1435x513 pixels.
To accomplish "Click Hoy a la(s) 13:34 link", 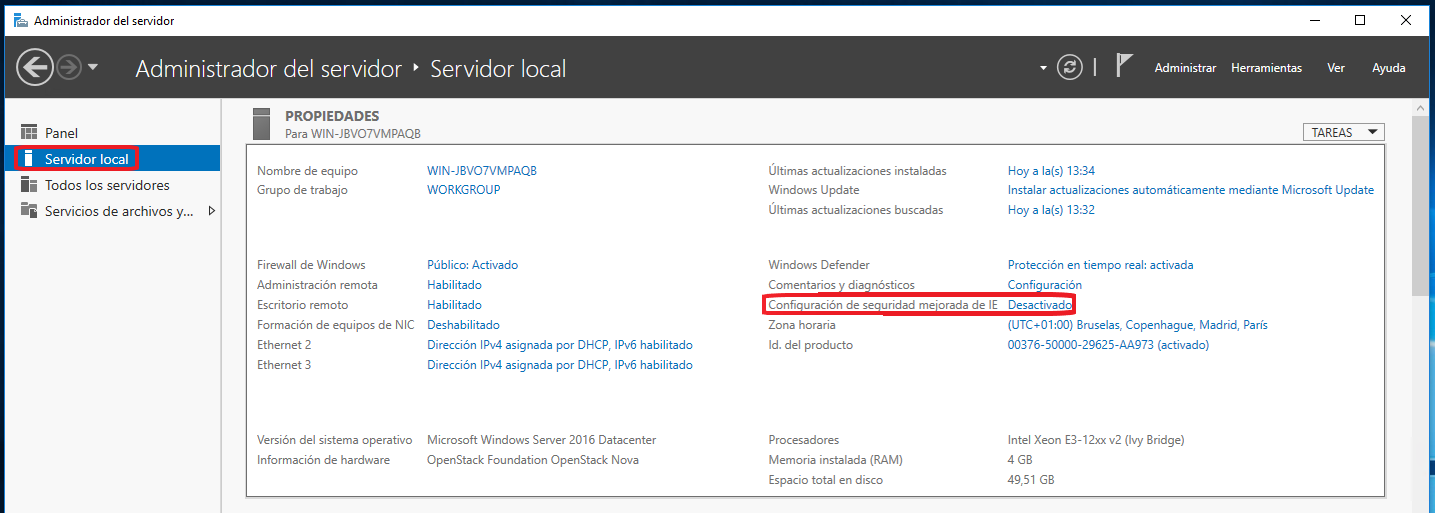I will pos(1051,170).
